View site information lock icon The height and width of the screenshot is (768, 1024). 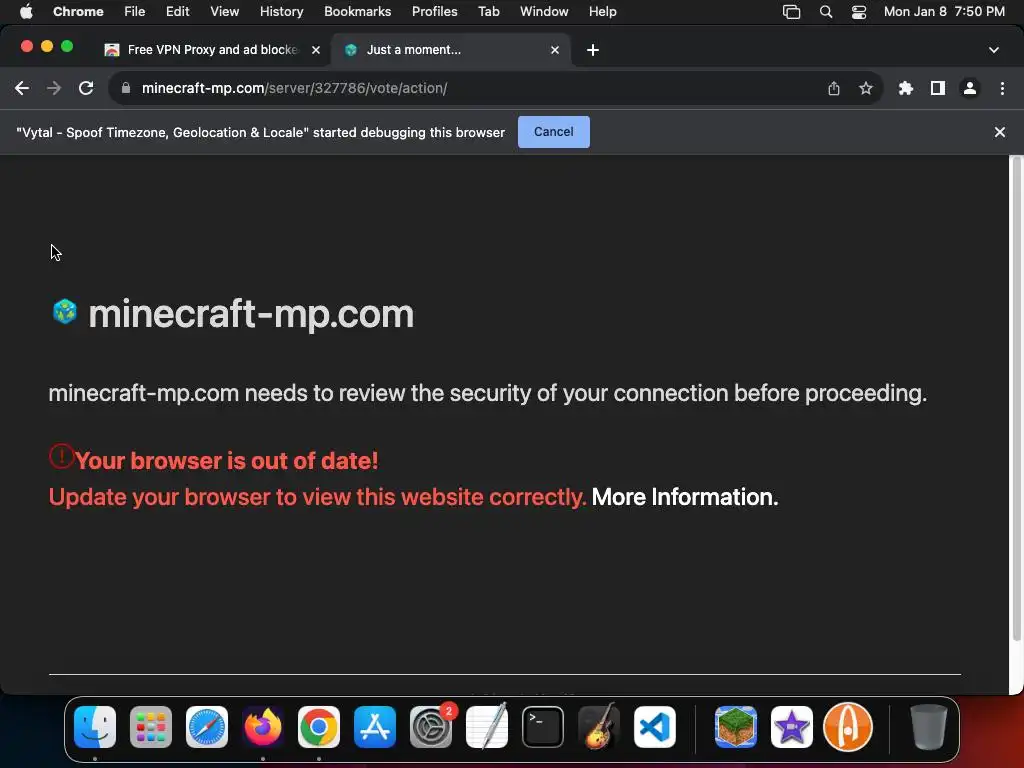click(x=127, y=88)
